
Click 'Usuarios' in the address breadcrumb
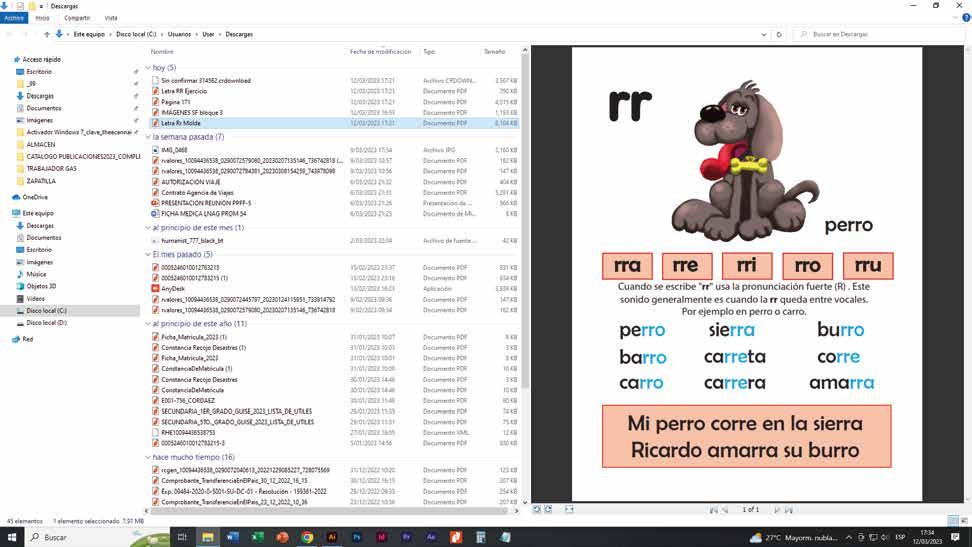click(x=179, y=34)
